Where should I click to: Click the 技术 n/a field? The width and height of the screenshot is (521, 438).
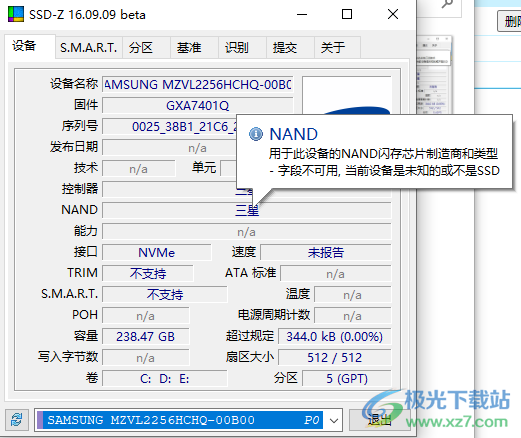coord(139,169)
